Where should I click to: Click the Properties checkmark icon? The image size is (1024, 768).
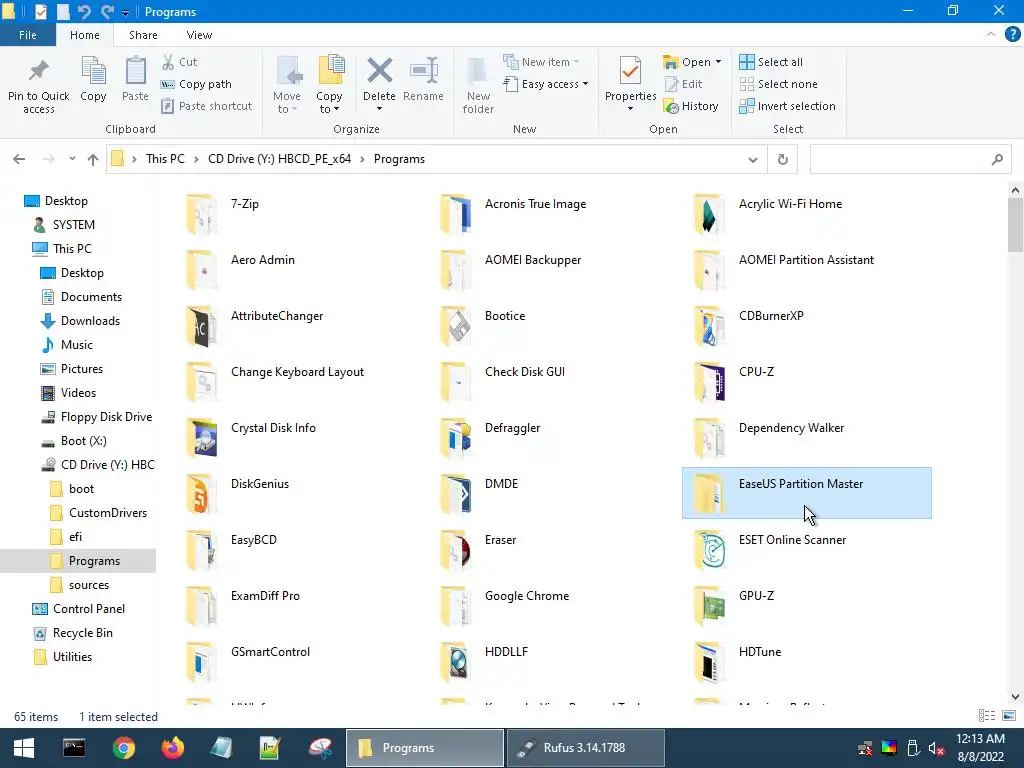[630, 71]
